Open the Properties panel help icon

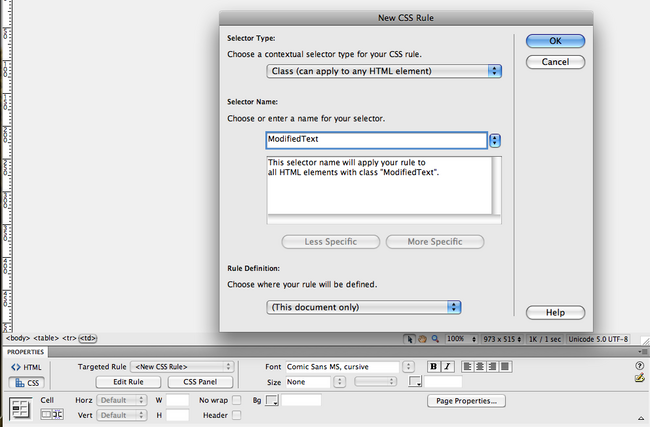click(639, 367)
